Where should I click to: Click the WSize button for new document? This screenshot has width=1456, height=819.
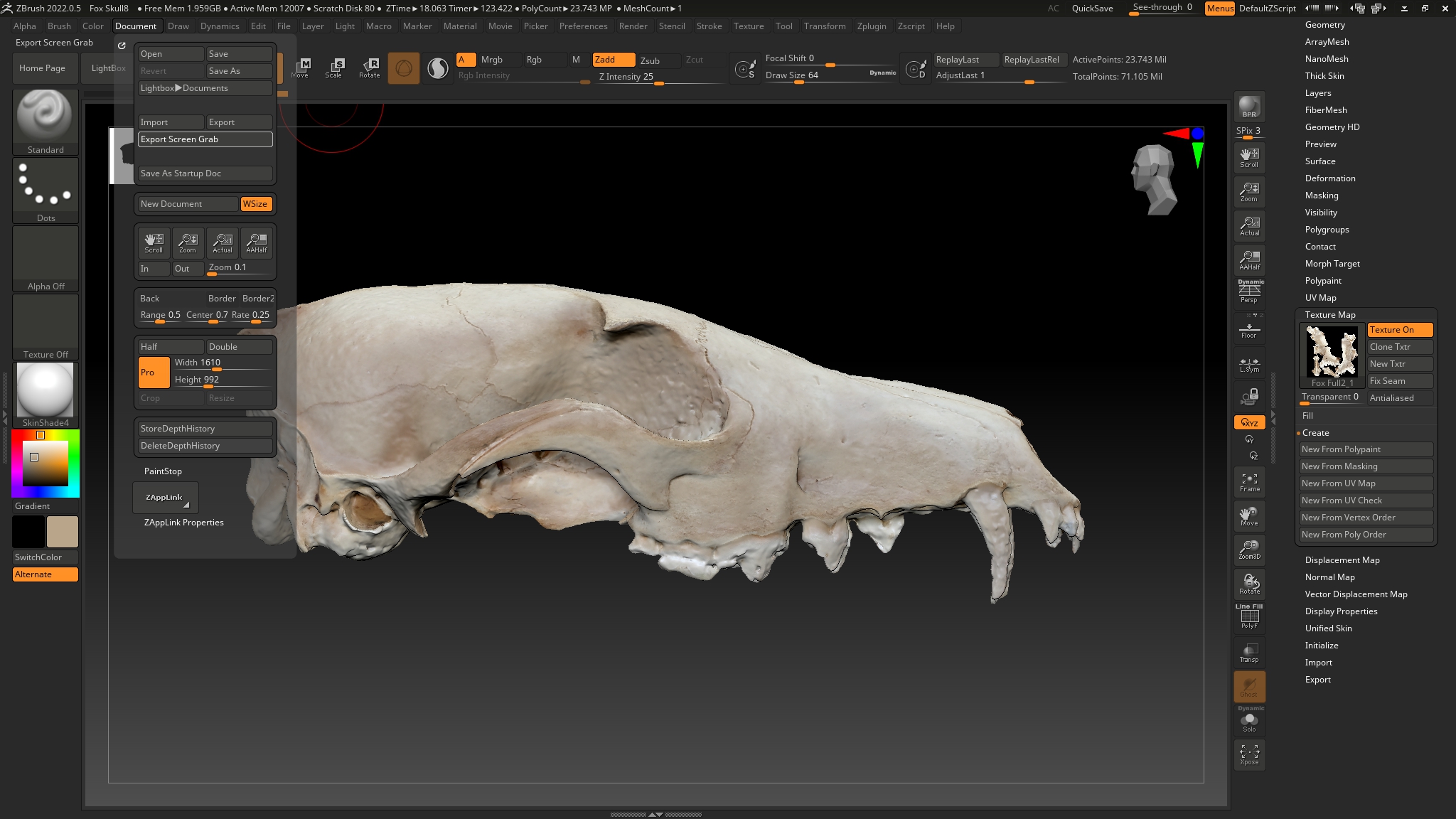[254, 204]
